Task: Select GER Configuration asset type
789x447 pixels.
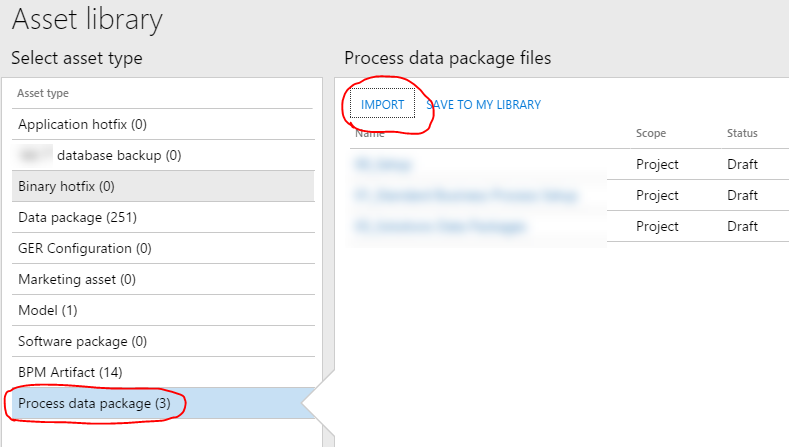Action: coord(85,248)
